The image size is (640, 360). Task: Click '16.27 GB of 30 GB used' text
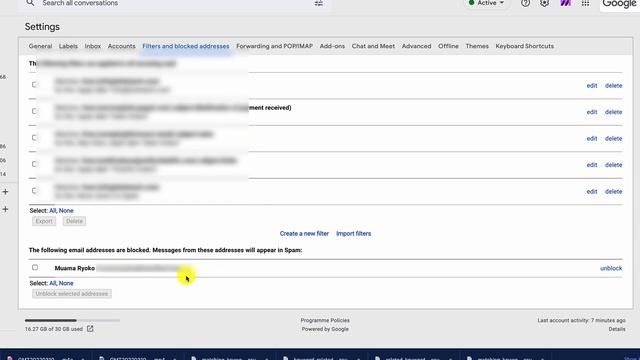(53, 329)
